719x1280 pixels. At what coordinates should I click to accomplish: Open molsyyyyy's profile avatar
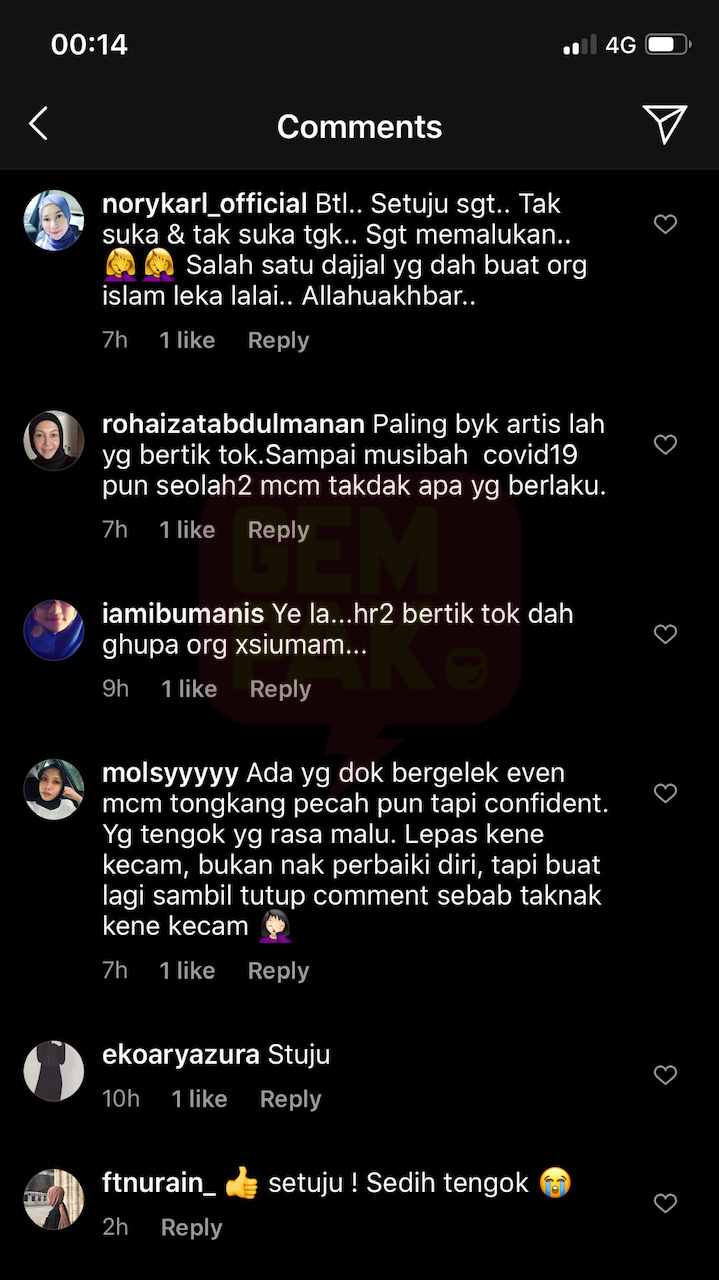(54, 789)
